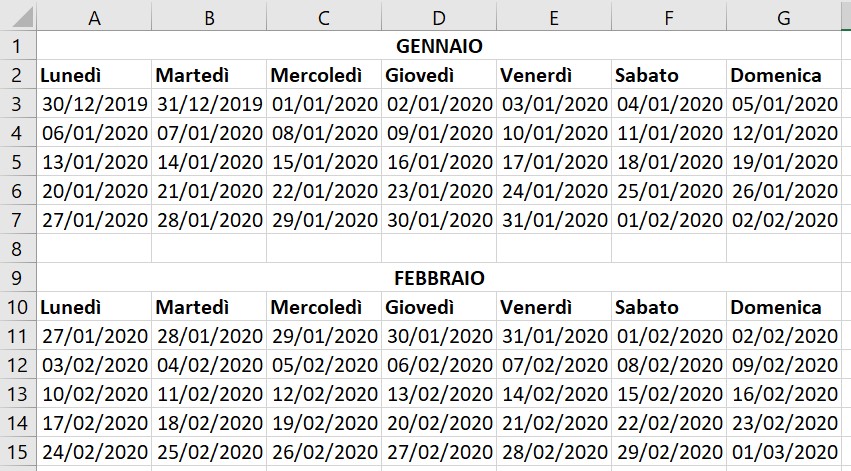851x471 pixels.
Task: Click the 25/01/2020 date cell
Action: click(x=668, y=191)
